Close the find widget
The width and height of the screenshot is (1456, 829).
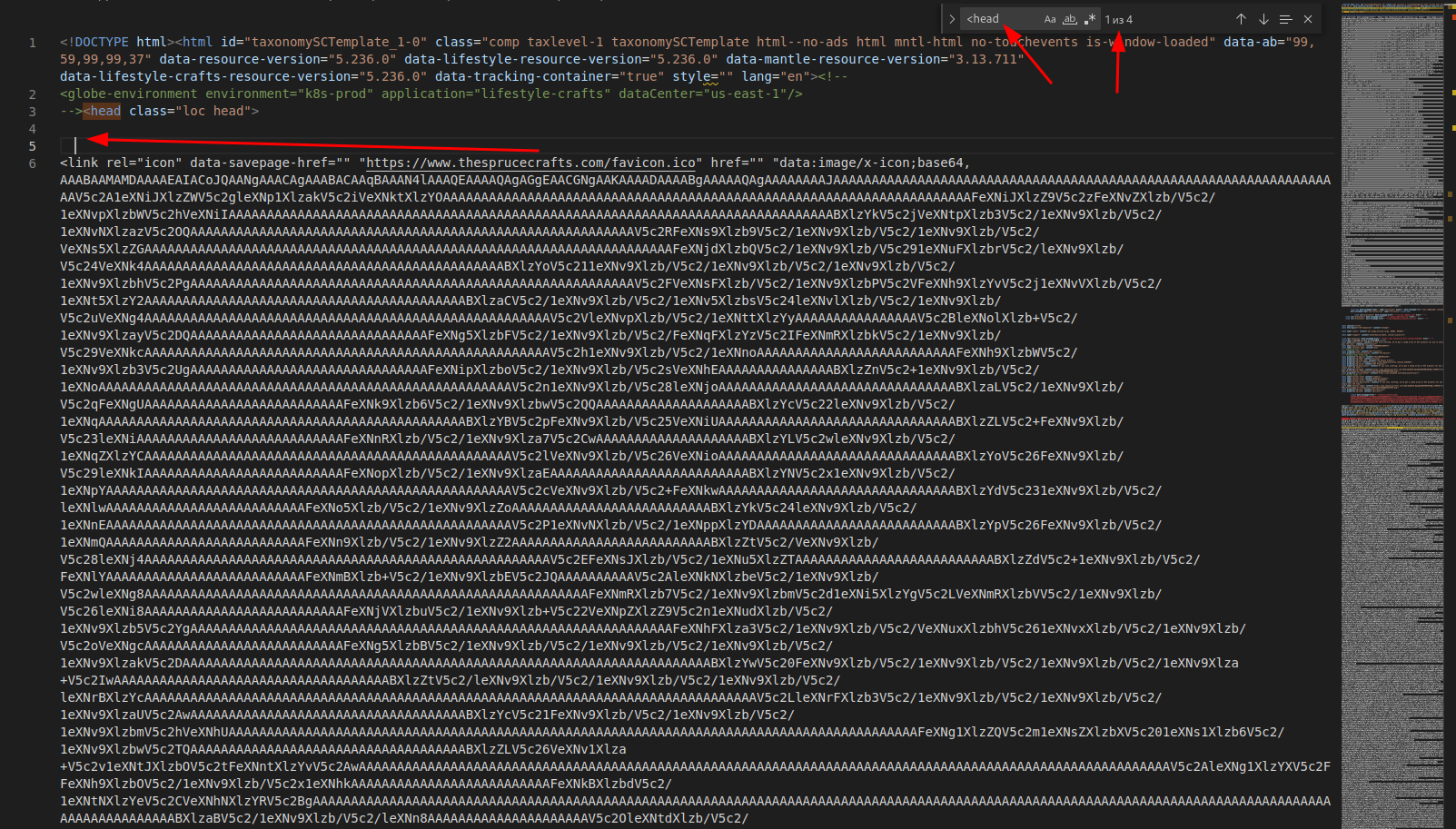click(1308, 19)
